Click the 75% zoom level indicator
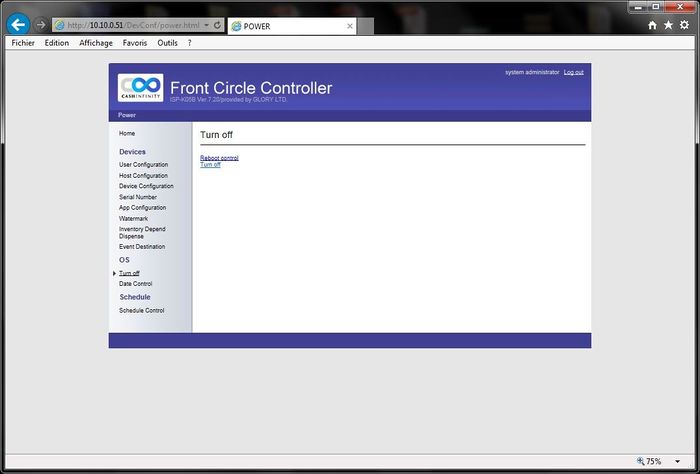The height and width of the screenshot is (474, 700). pyautogui.click(x=650, y=461)
